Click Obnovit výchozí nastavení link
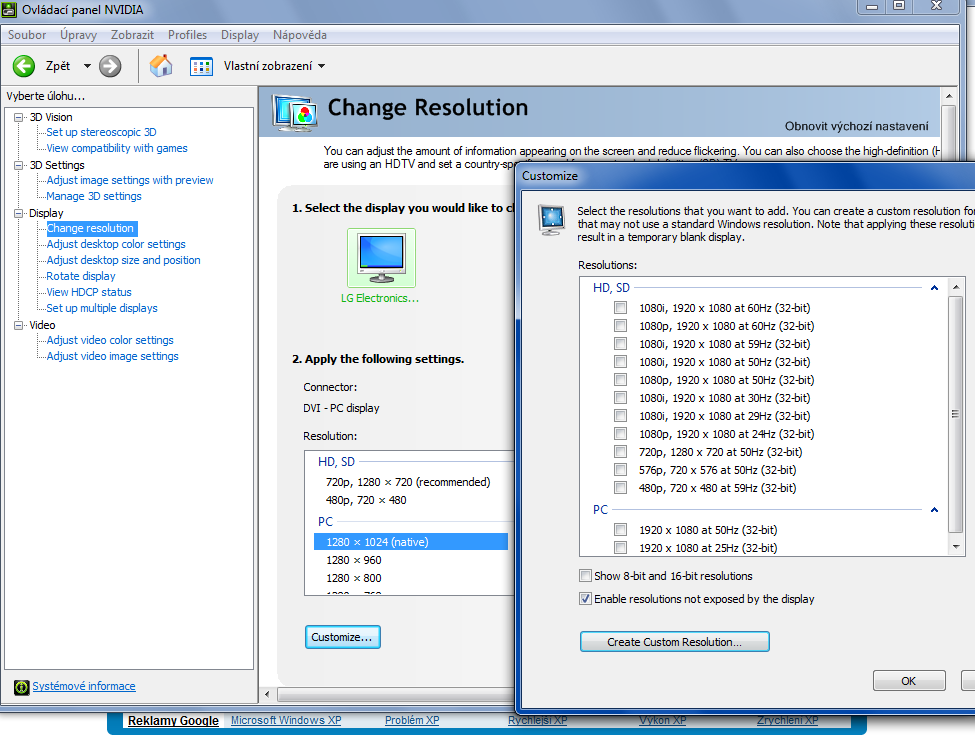 (856, 126)
